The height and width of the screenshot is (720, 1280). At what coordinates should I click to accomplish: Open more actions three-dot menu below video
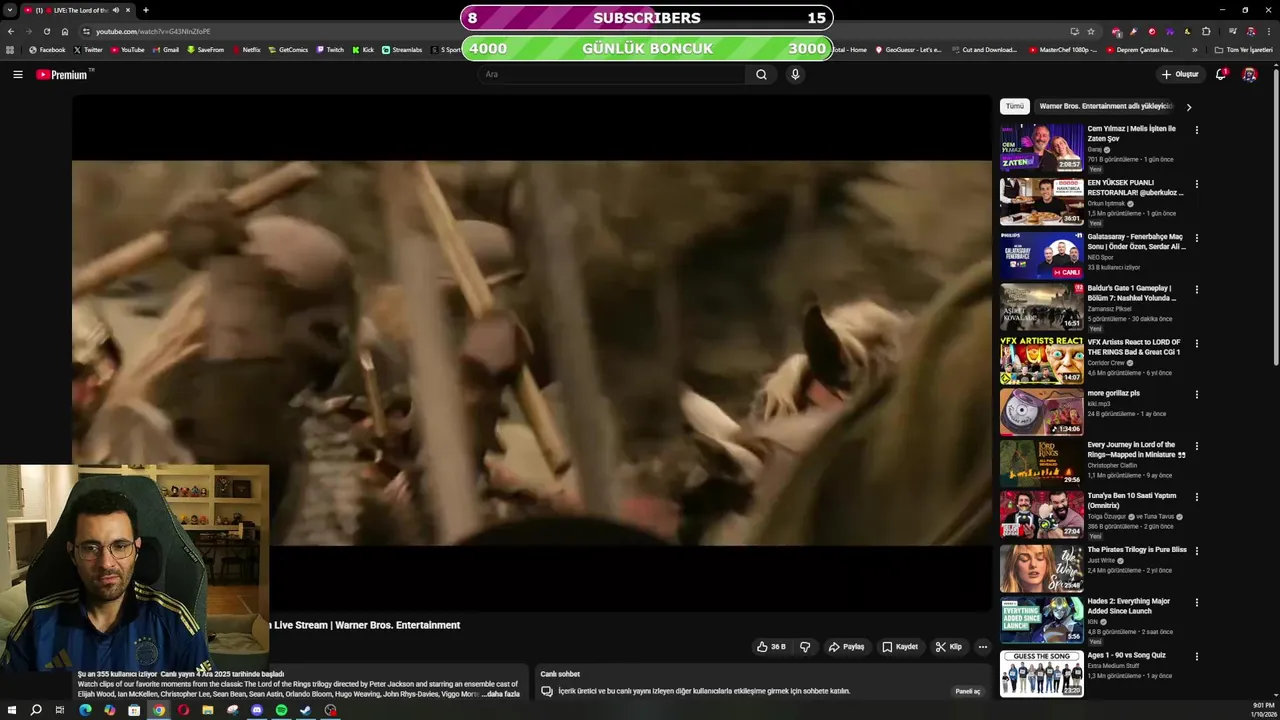pos(982,647)
